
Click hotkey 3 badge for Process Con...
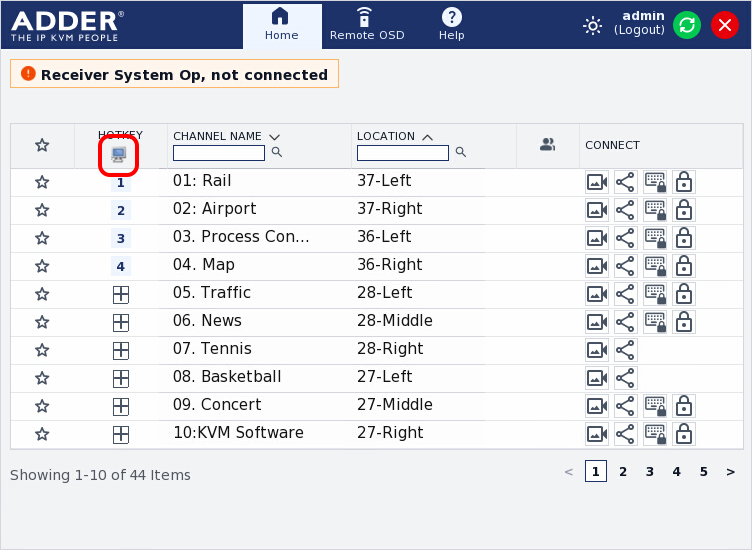(x=121, y=238)
